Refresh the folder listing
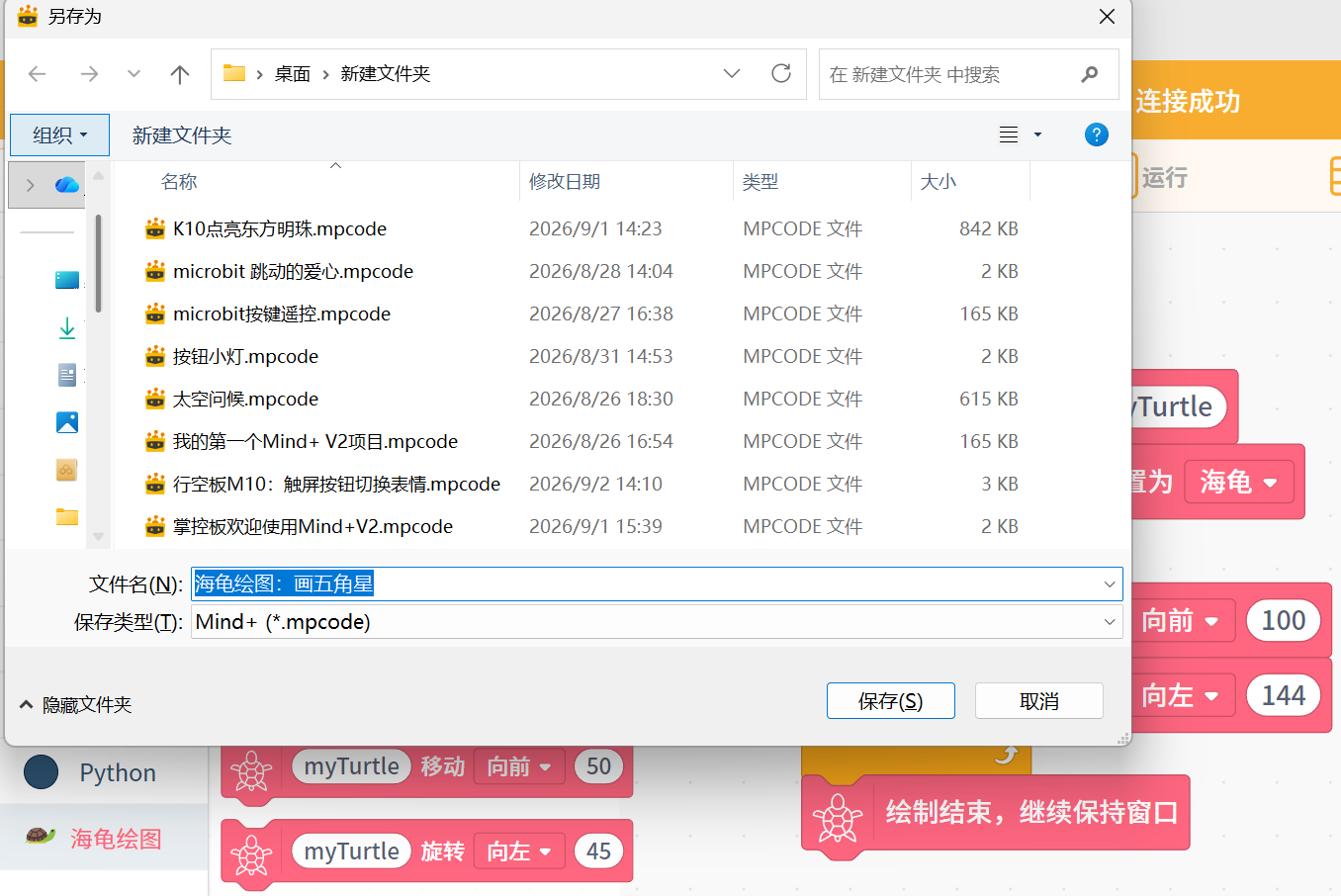The image size is (1341, 896). (781, 73)
